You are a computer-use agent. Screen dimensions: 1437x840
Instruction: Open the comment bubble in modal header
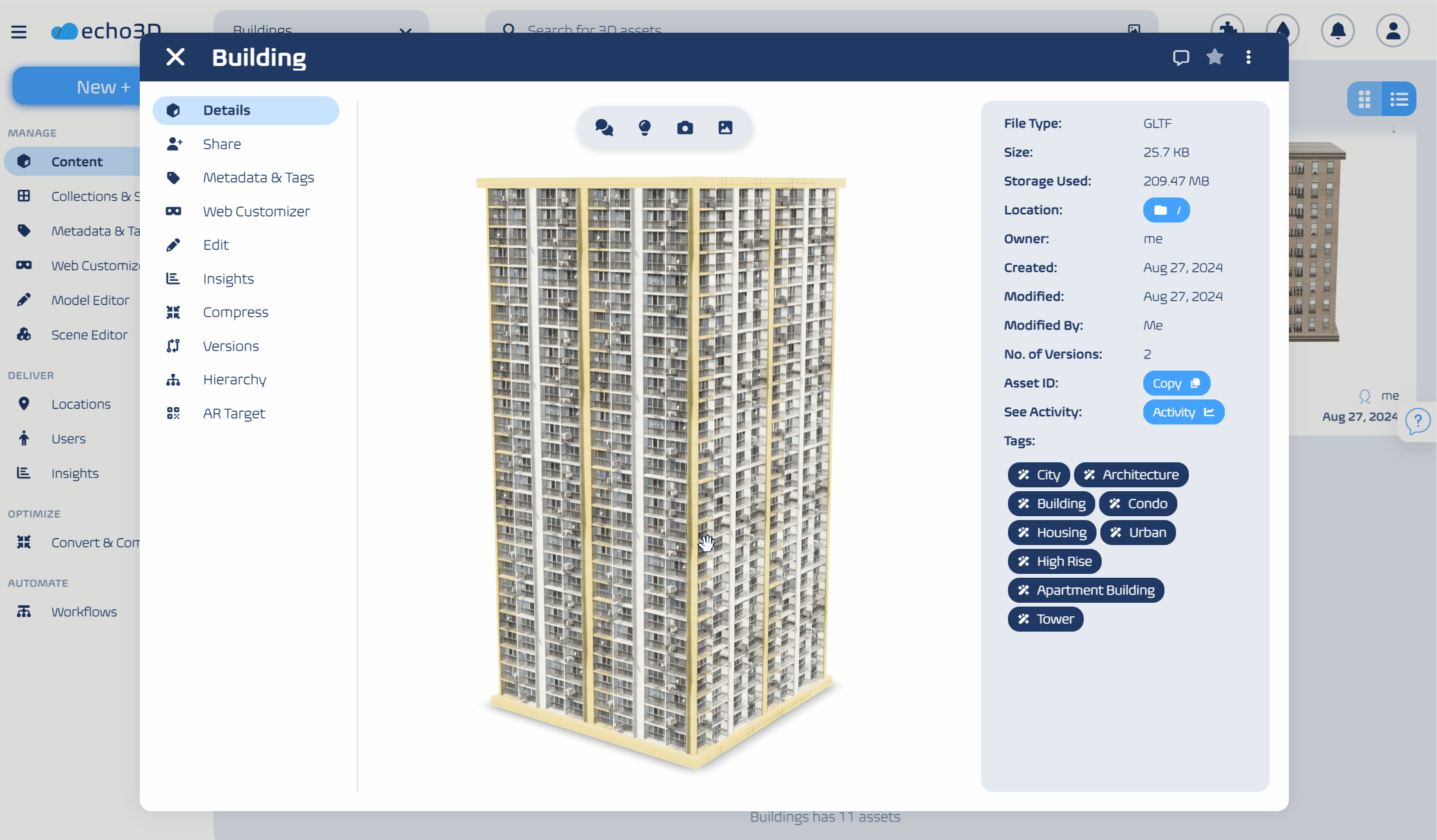click(1181, 57)
